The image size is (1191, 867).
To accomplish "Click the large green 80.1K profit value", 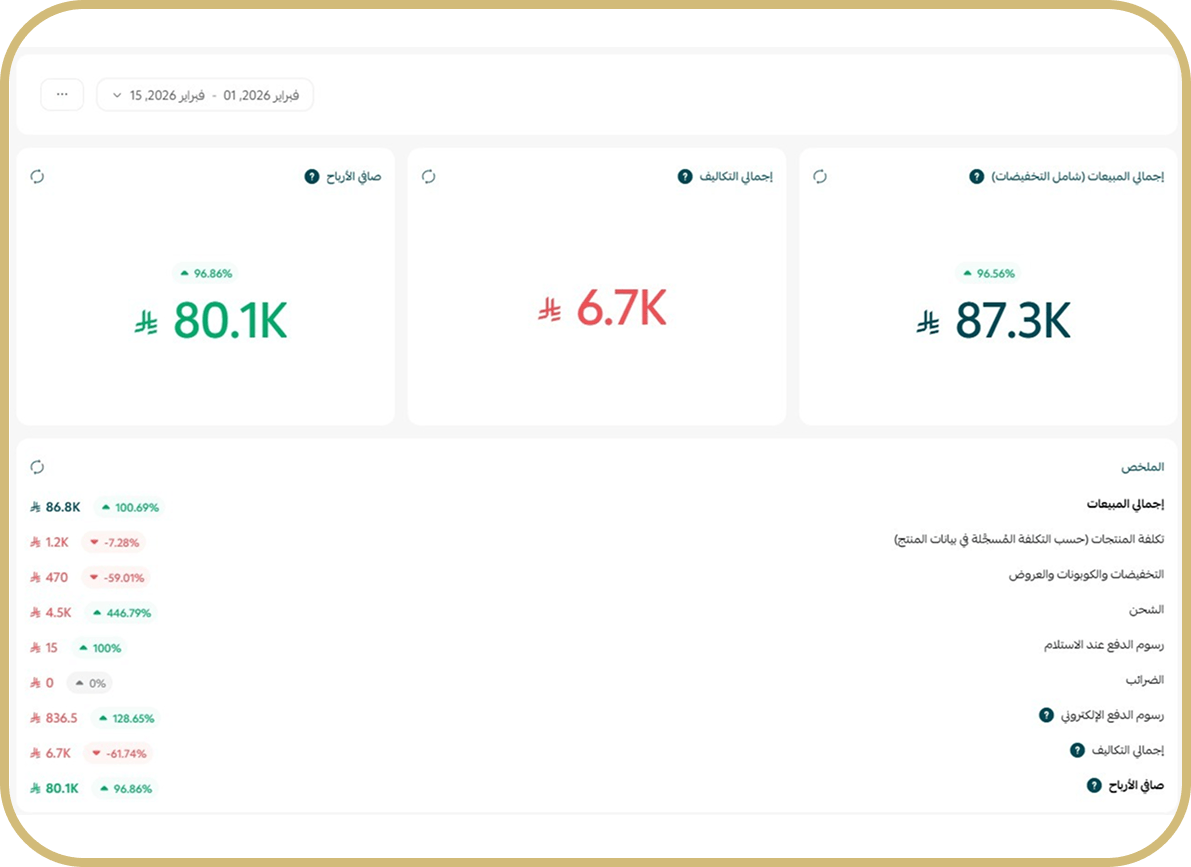I will (230, 320).
